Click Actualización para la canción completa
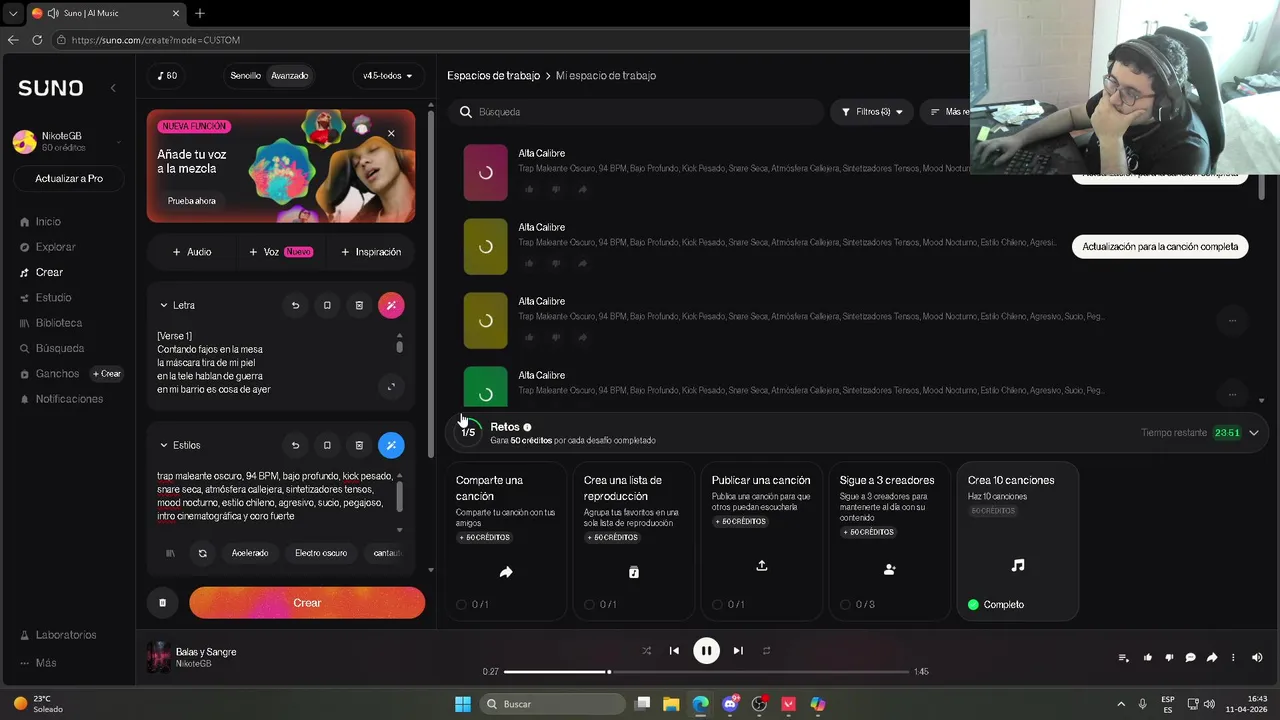Viewport: 1280px width, 720px height. [1160, 247]
